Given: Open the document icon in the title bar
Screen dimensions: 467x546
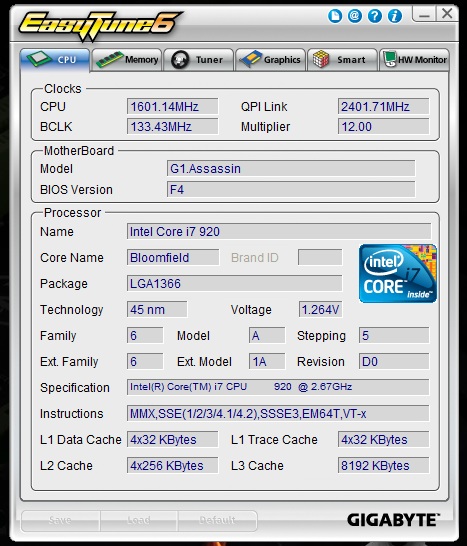Looking at the screenshot, I should coord(335,16).
